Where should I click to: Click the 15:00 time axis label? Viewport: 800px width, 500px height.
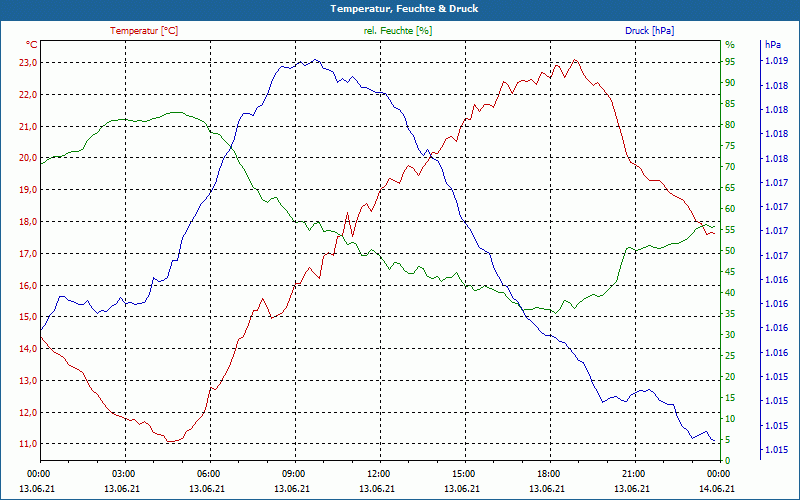pyautogui.click(x=463, y=473)
